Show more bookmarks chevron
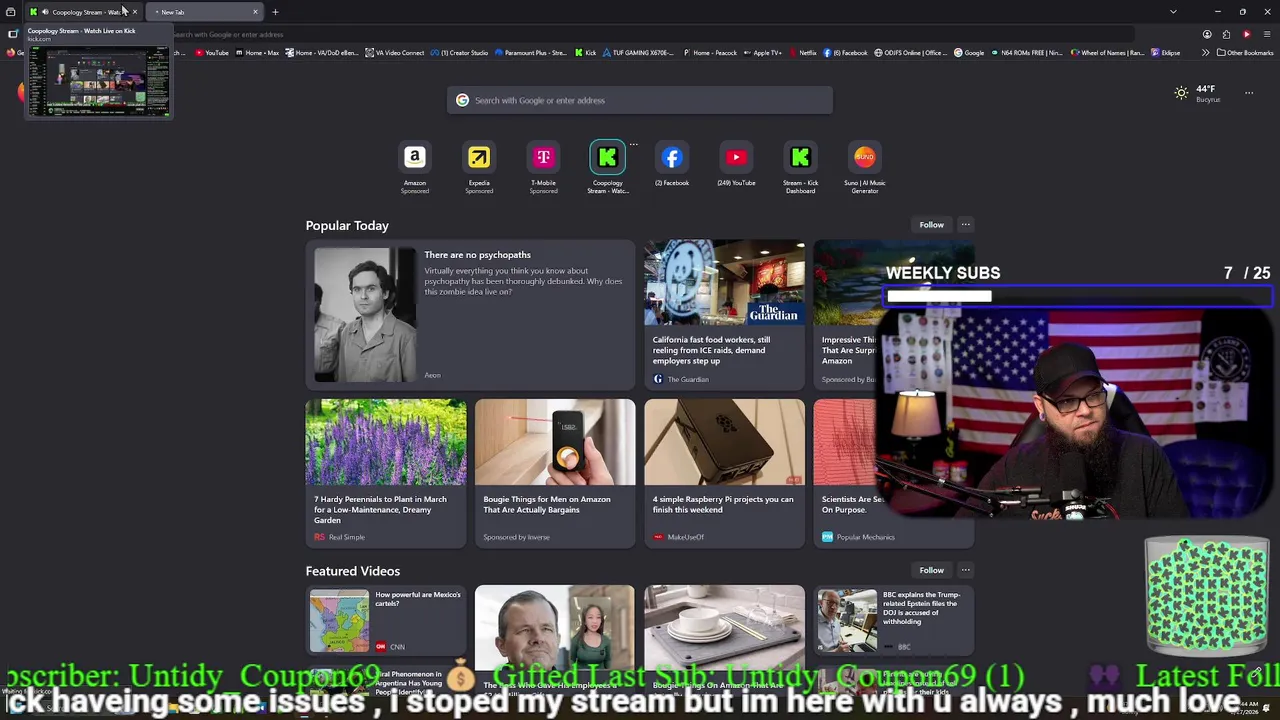This screenshot has height=720, width=1280. [1204, 53]
